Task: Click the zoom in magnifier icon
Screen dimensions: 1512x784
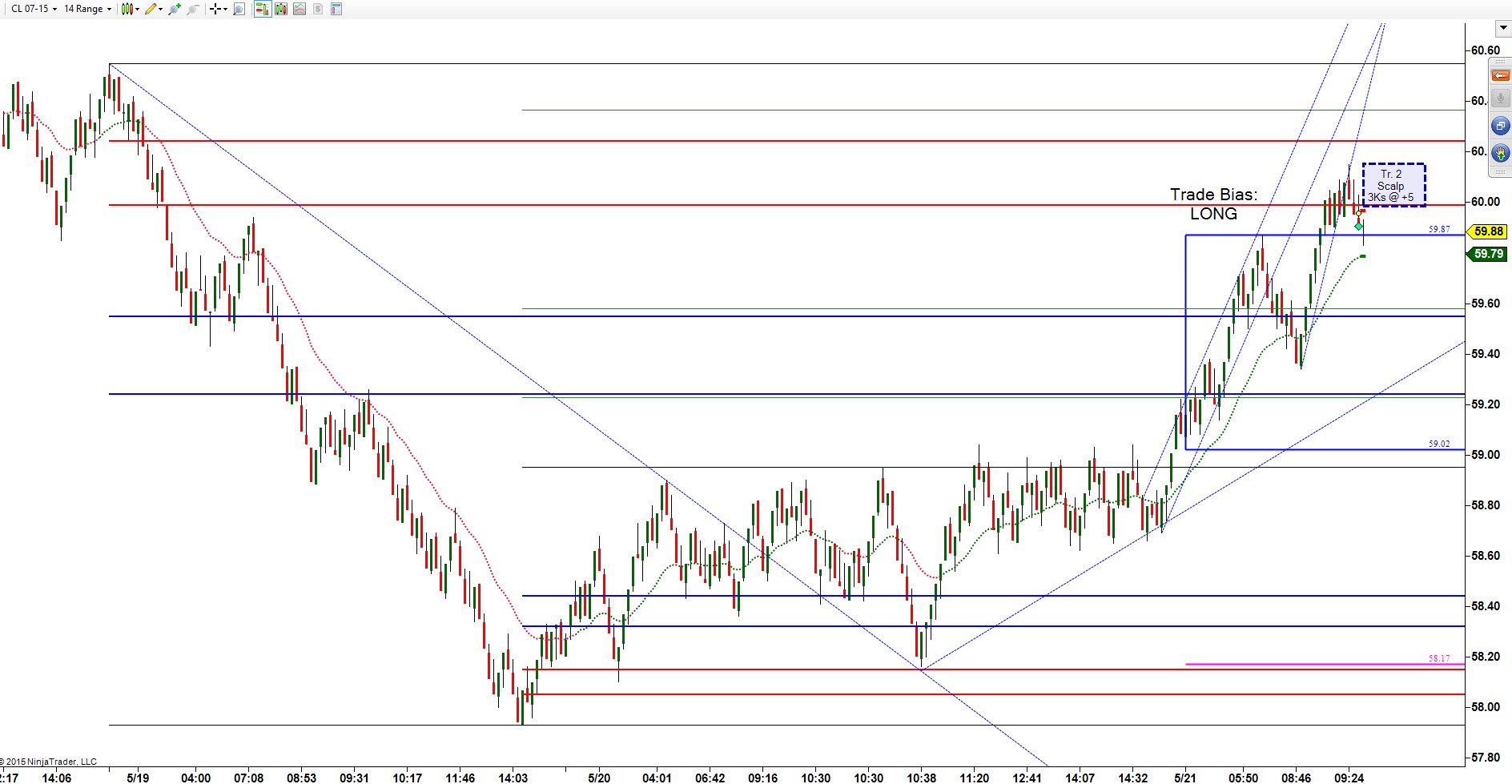Action: [x=174, y=9]
